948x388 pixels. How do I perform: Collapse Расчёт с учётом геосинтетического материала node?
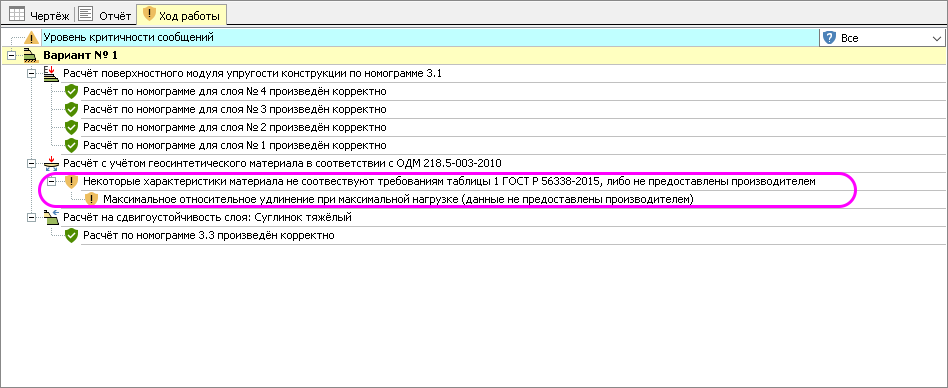(x=31, y=163)
